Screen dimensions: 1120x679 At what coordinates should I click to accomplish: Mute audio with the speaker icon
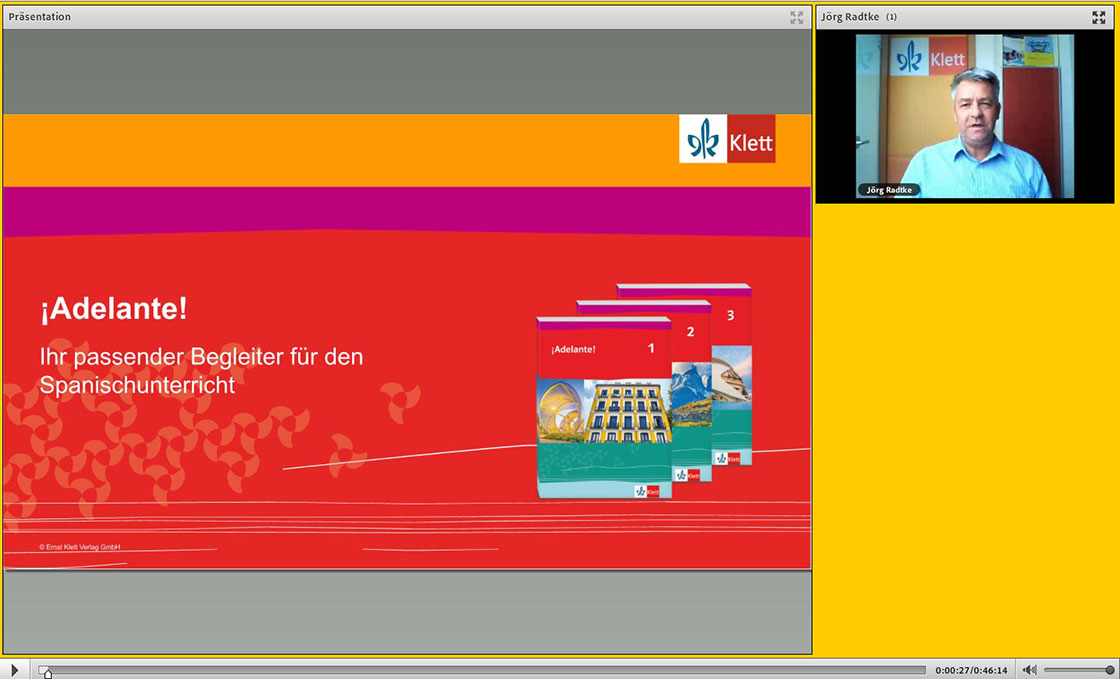1029,670
